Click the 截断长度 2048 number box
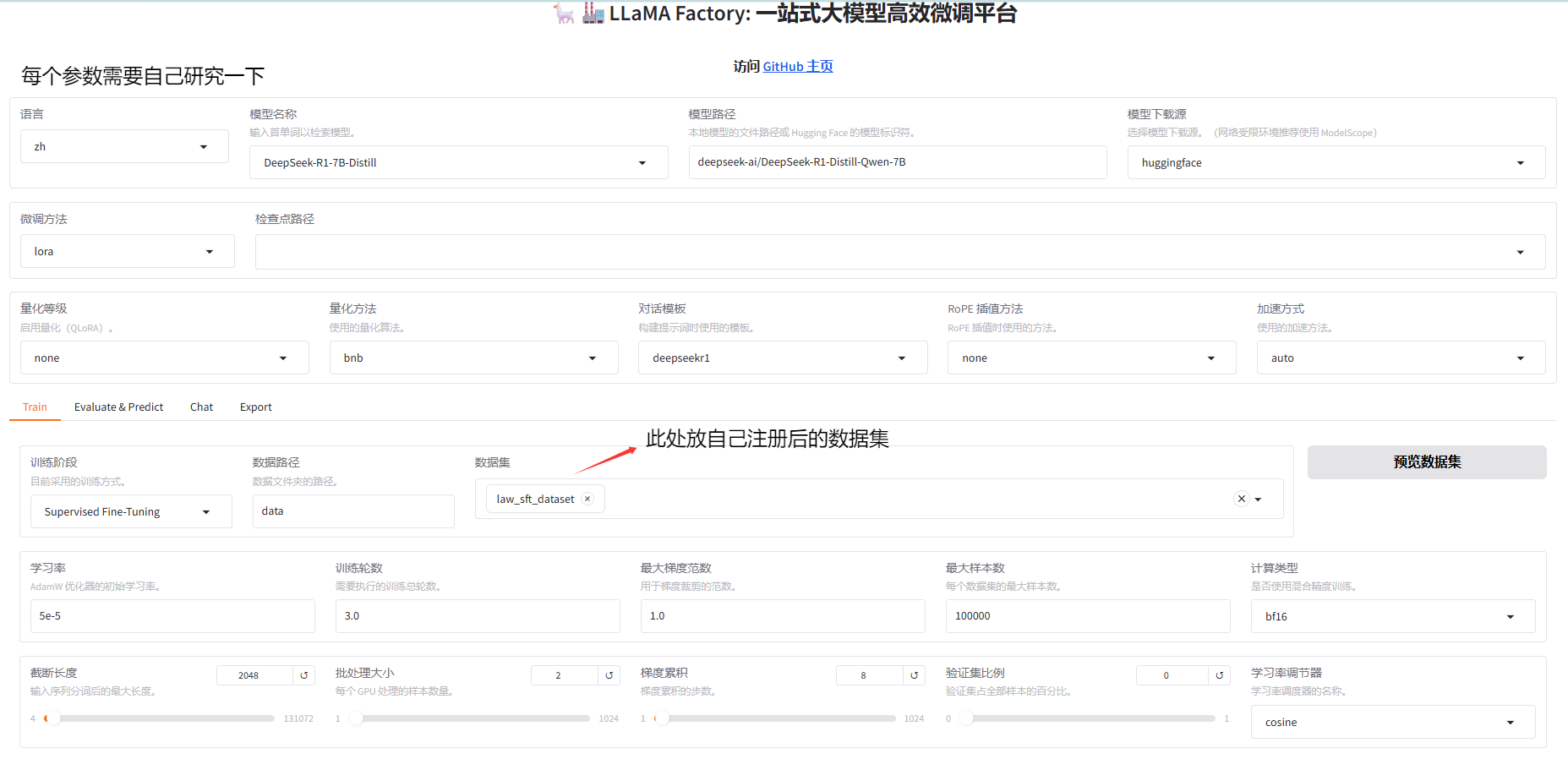 (x=255, y=675)
